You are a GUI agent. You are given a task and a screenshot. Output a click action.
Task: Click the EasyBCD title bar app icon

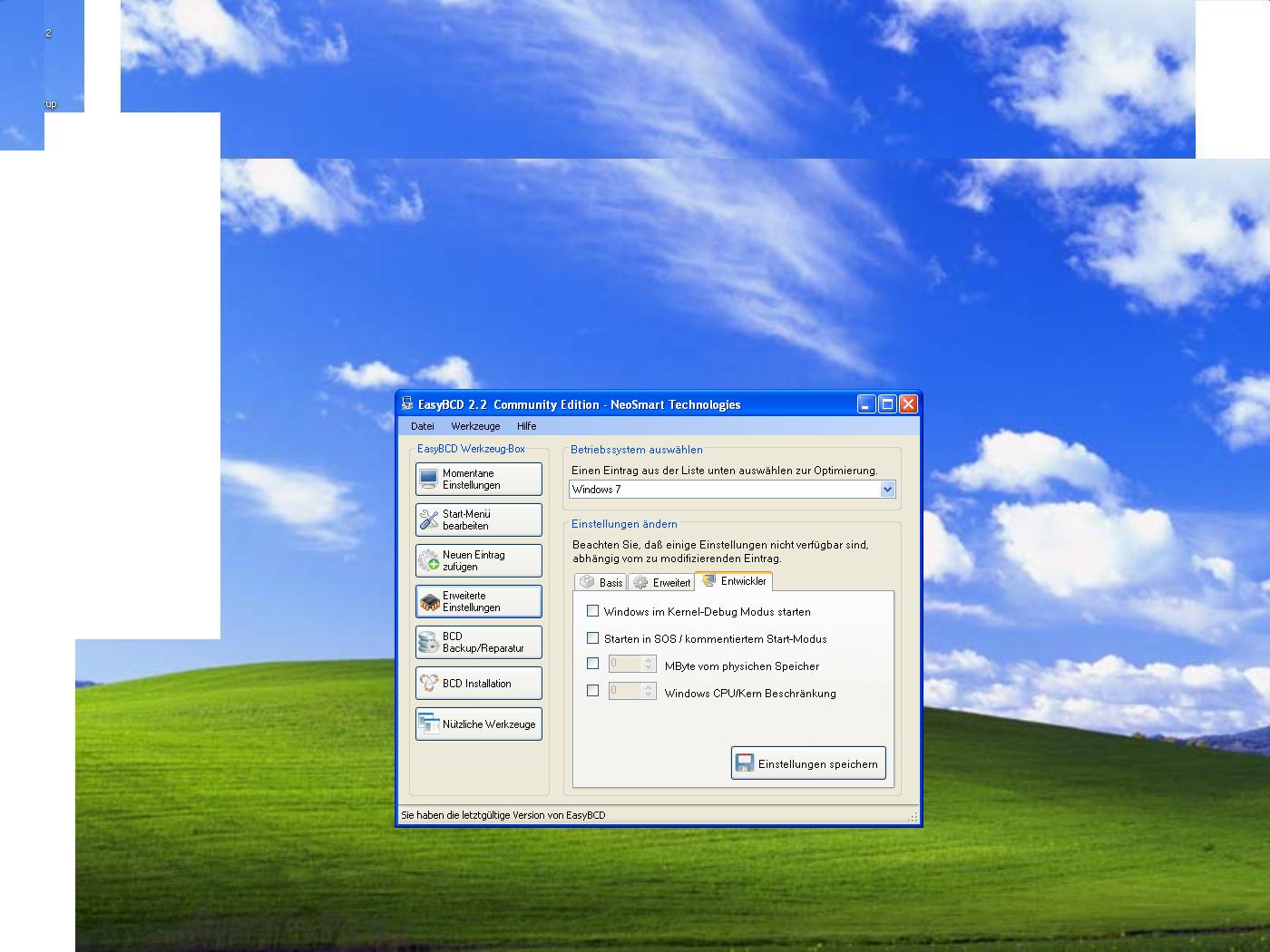pyautogui.click(x=407, y=404)
